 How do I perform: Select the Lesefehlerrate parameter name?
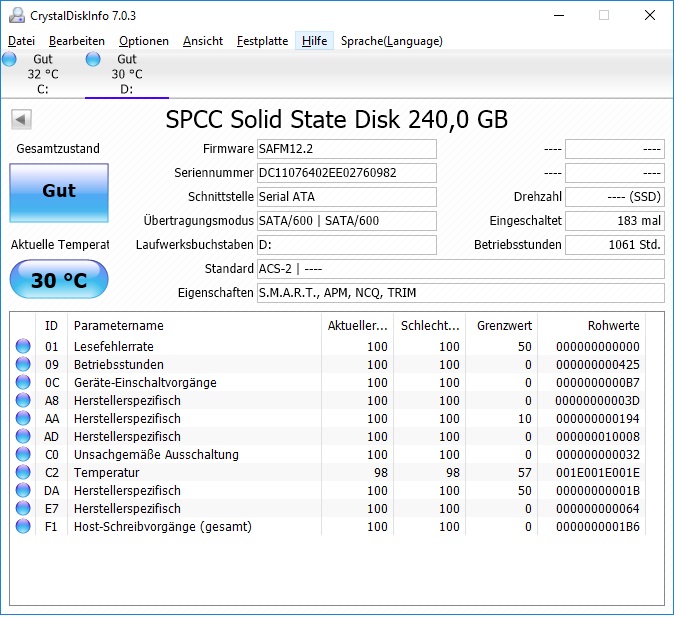coord(114,347)
